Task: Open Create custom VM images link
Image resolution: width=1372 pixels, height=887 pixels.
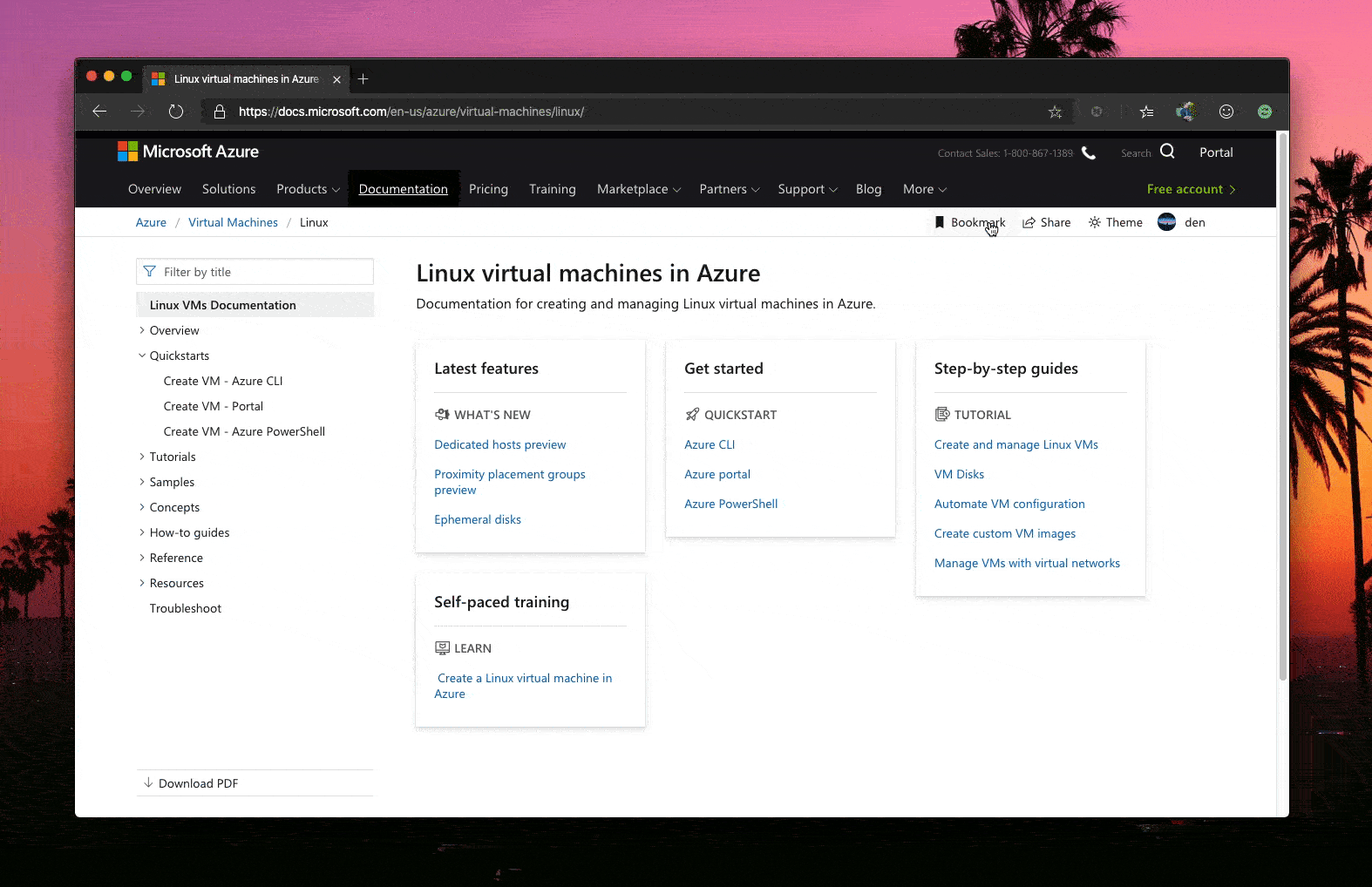Action: point(1004,533)
